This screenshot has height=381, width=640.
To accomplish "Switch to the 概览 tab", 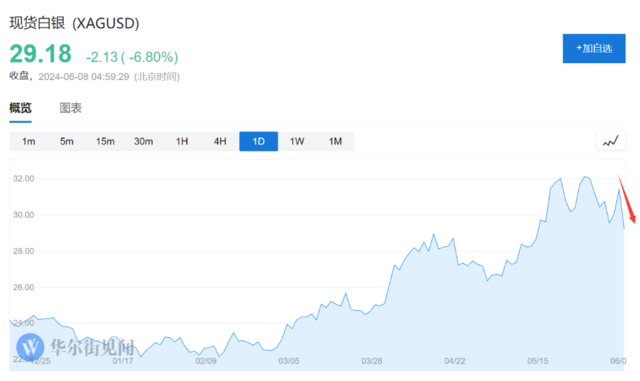I will [20, 108].
